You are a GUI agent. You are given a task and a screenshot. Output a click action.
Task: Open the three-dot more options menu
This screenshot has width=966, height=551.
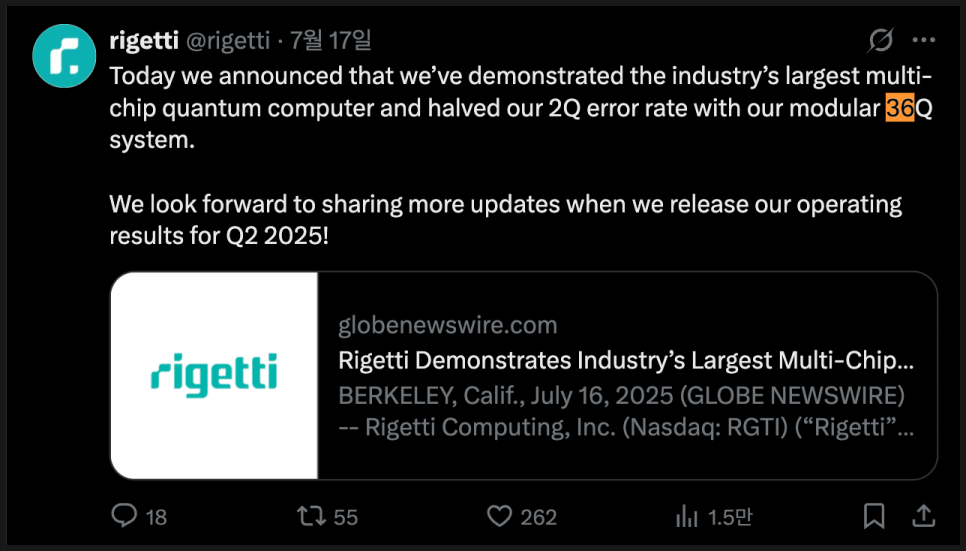pyautogui.click(x=925, y=40)
